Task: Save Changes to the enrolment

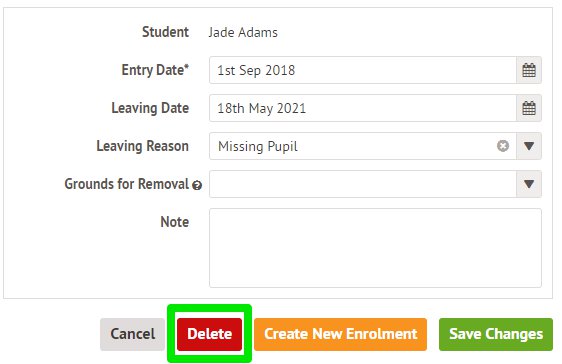Action: tap(496, 334)
